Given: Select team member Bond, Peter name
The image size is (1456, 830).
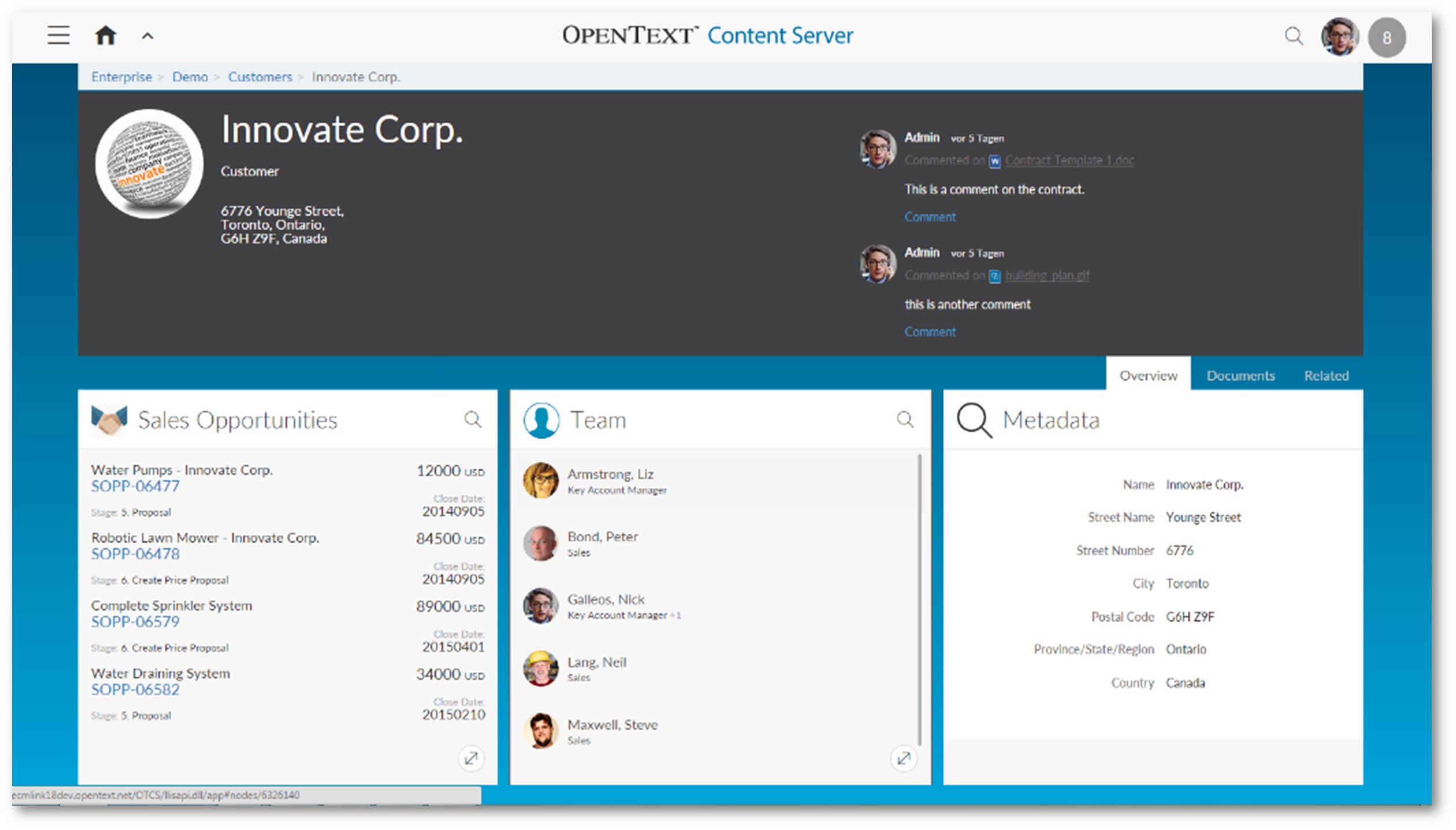Looking at the screenshot, I should coord(603,536).
